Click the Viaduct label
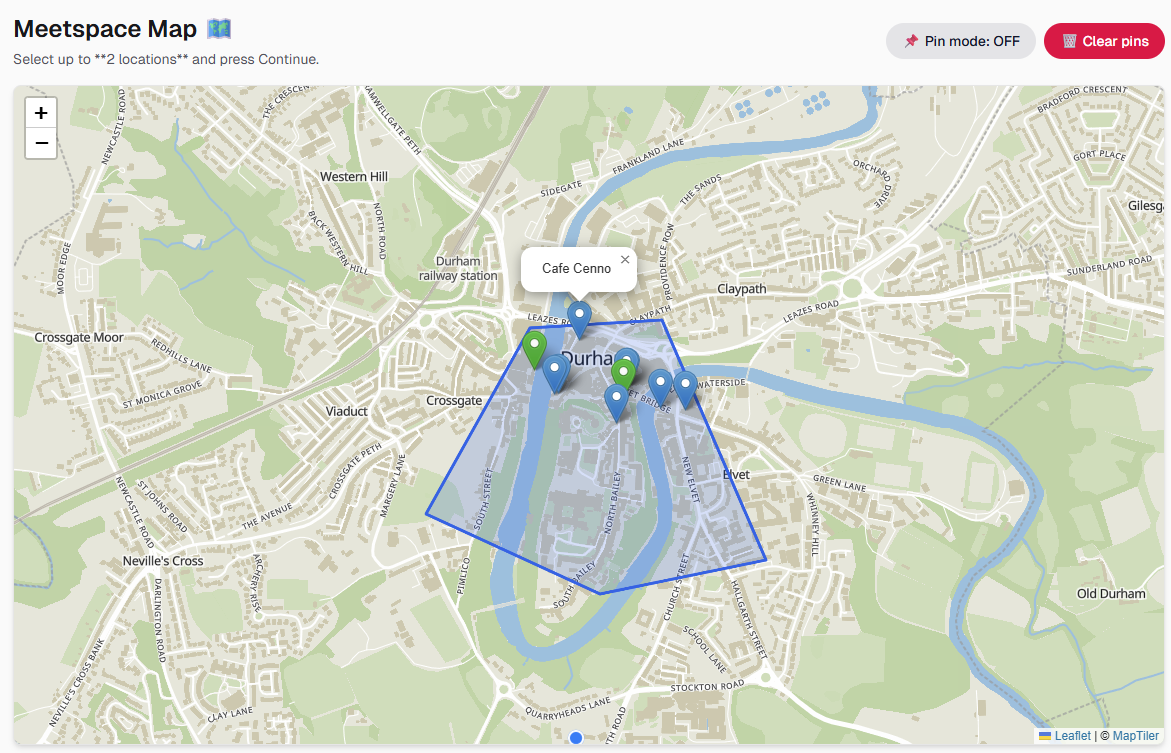Image resolution: width=1171 pixels, height=753 pixels. [347, 412]
